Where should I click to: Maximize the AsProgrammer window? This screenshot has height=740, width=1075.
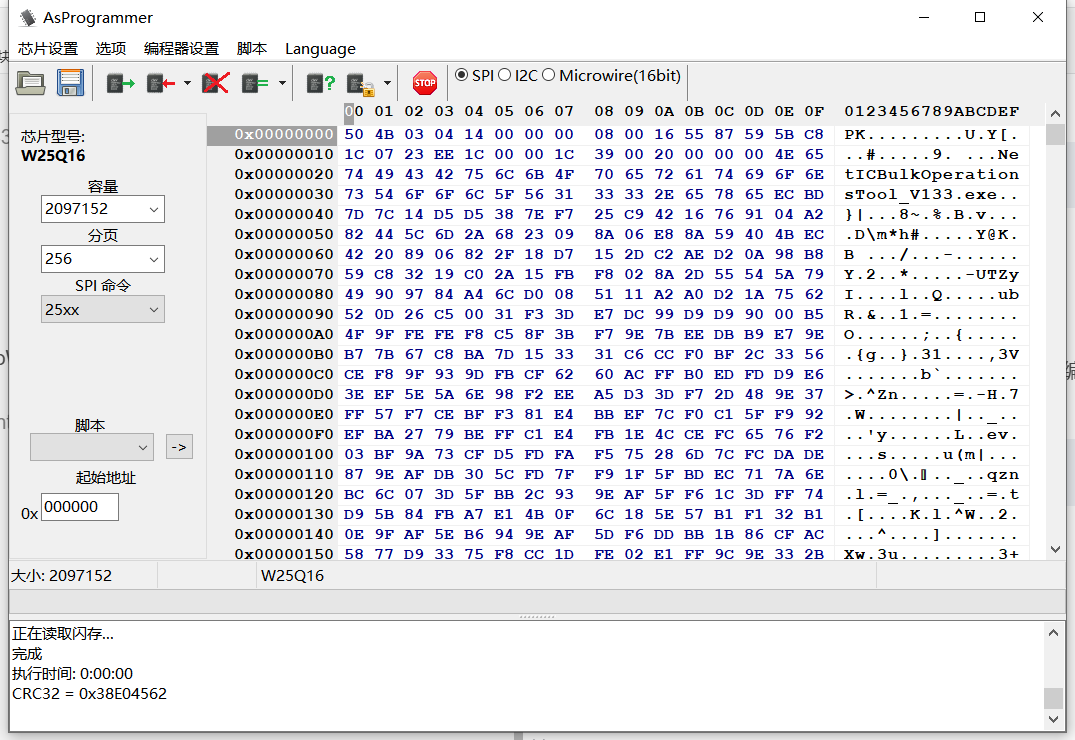980,17
